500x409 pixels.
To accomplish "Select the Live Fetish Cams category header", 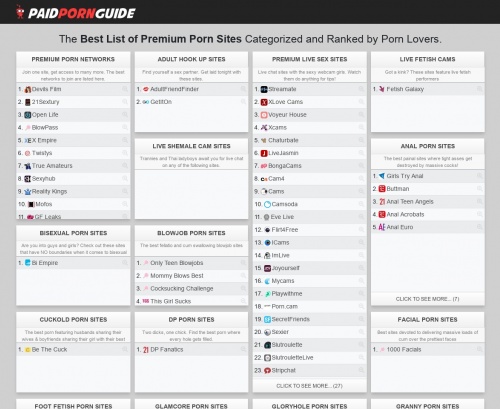I will click(428, 59).
